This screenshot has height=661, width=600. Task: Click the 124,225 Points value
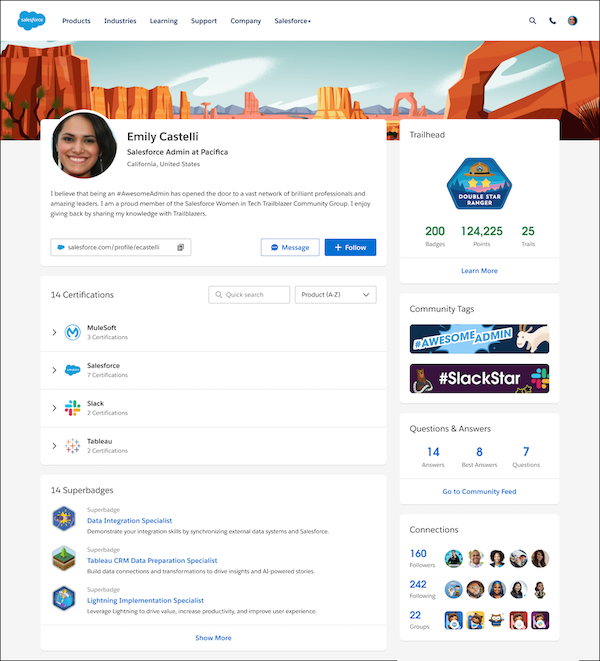point(482,231)
